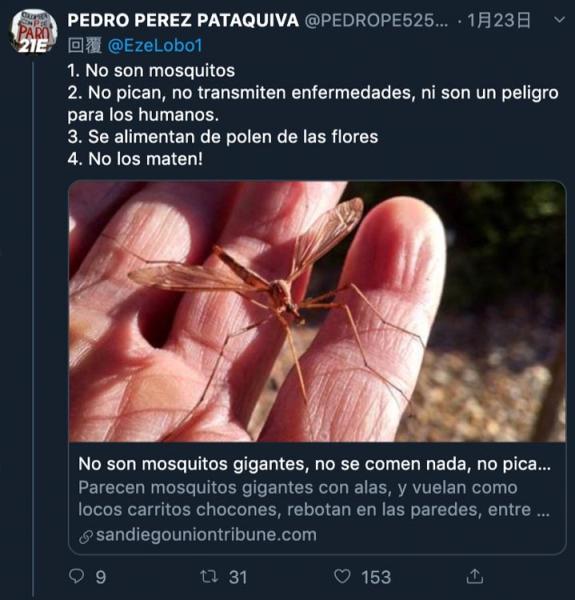
Task: Open the PARO 21E profile avatar
Action: coord(33,32)
